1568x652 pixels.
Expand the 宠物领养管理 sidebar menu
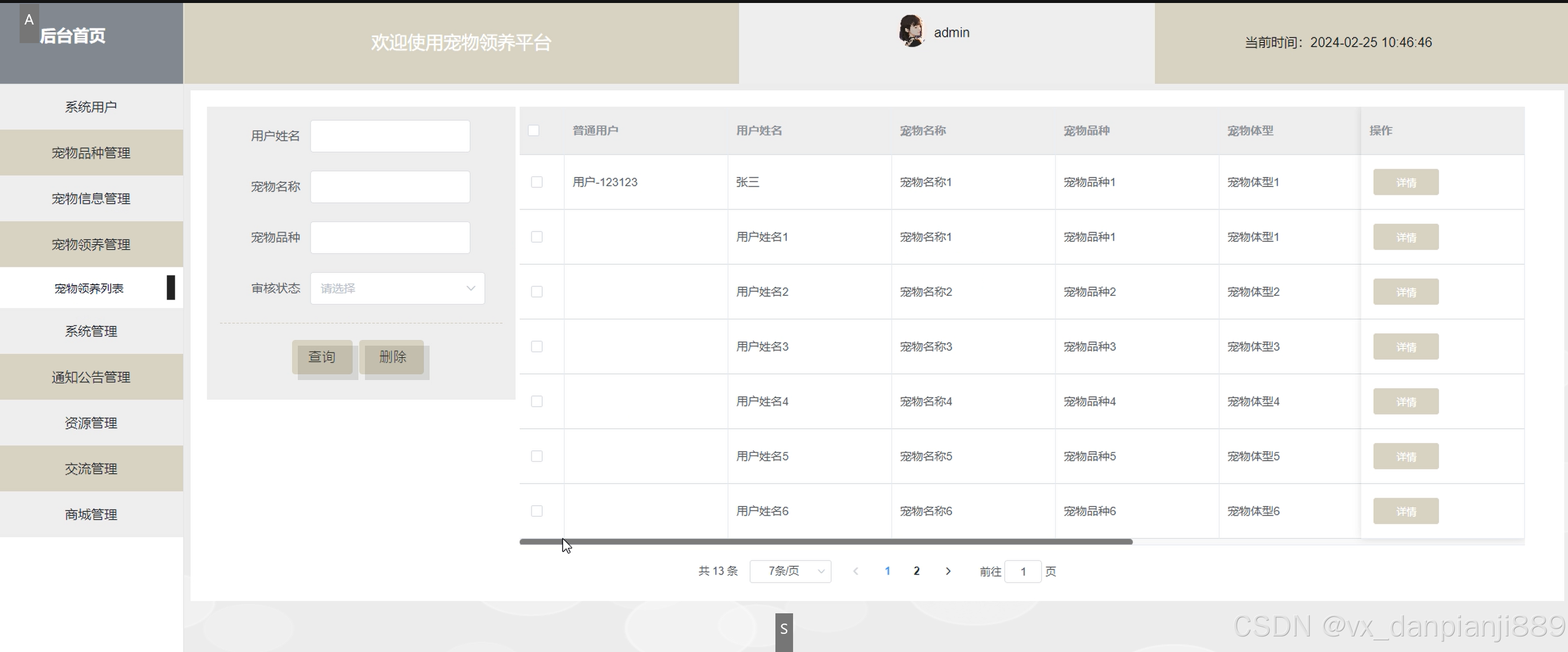coord(91,244)
